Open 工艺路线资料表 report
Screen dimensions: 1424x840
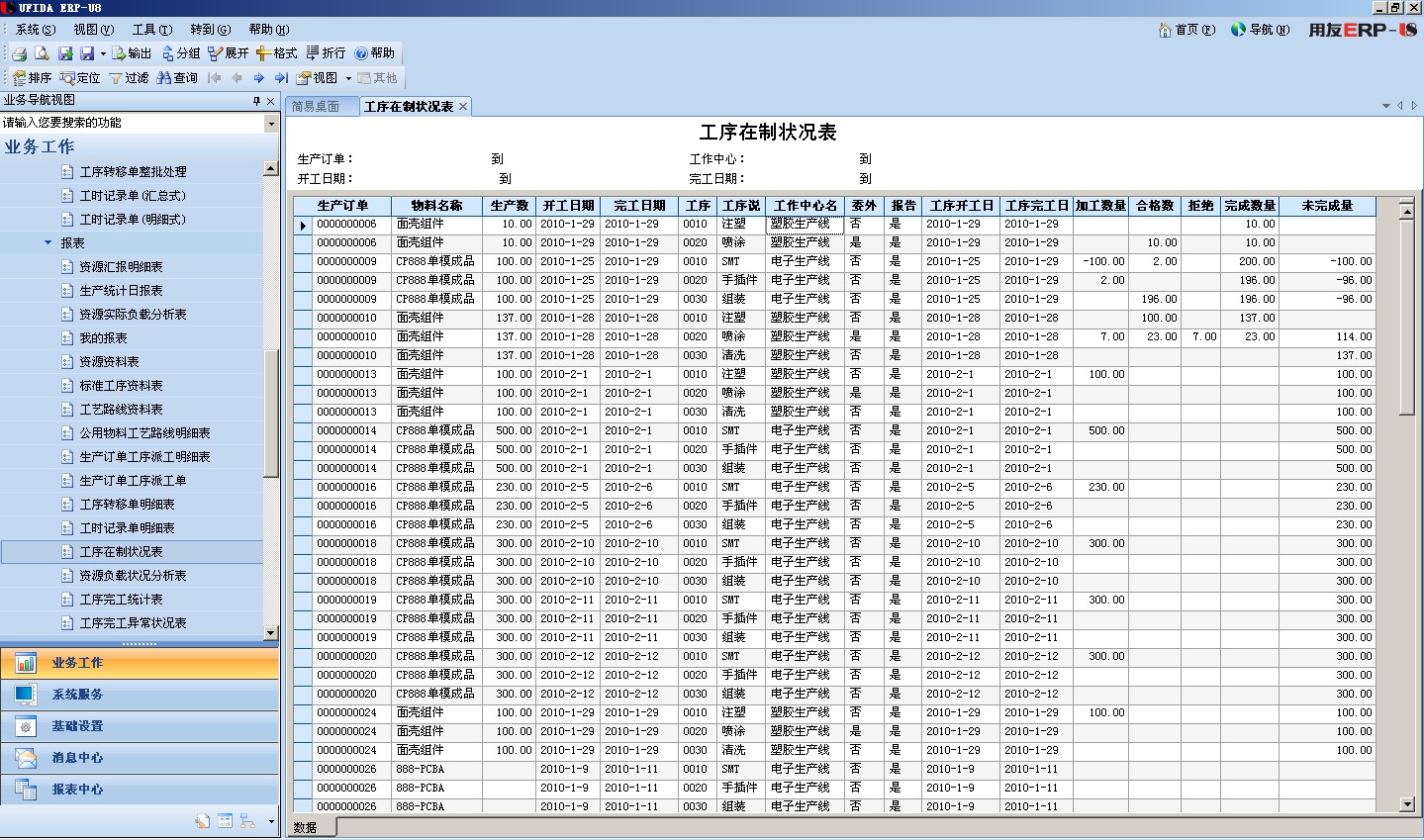pyautogui.click(x=121, y=410)
